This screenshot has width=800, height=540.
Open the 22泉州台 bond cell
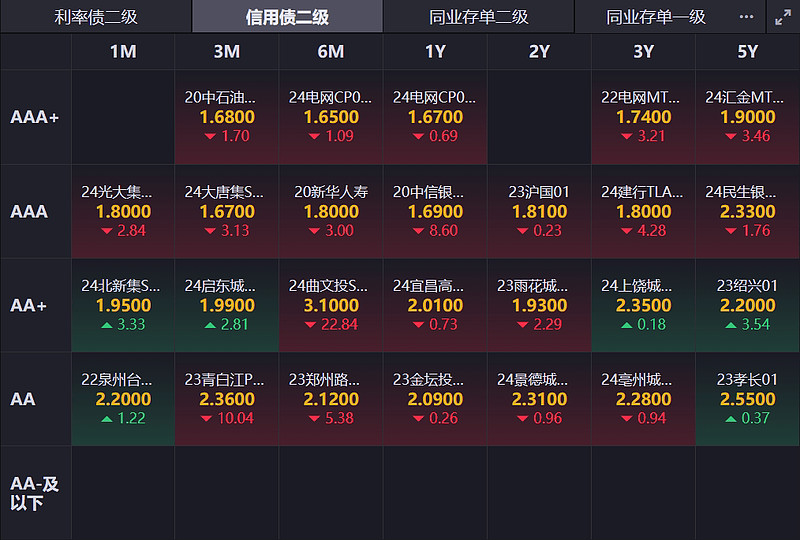pos(123,399)
